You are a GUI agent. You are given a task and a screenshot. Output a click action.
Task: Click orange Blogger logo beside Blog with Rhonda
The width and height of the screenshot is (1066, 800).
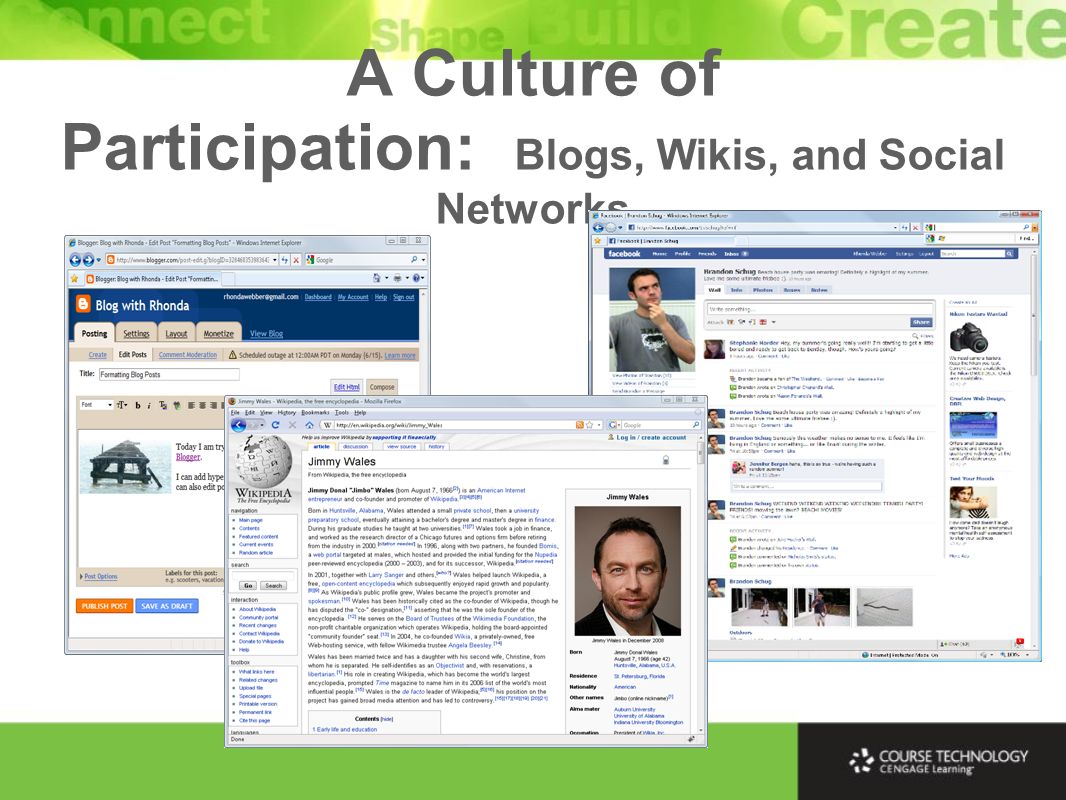pyautogui.click(x=83, y=304)
